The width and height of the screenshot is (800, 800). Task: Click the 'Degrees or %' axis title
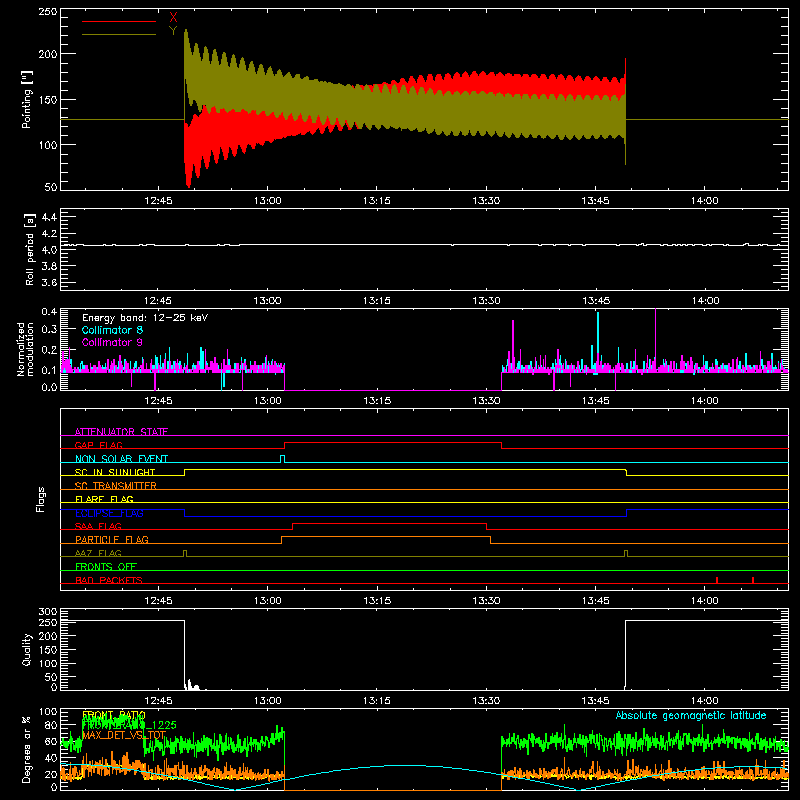[x=27, y=749]
